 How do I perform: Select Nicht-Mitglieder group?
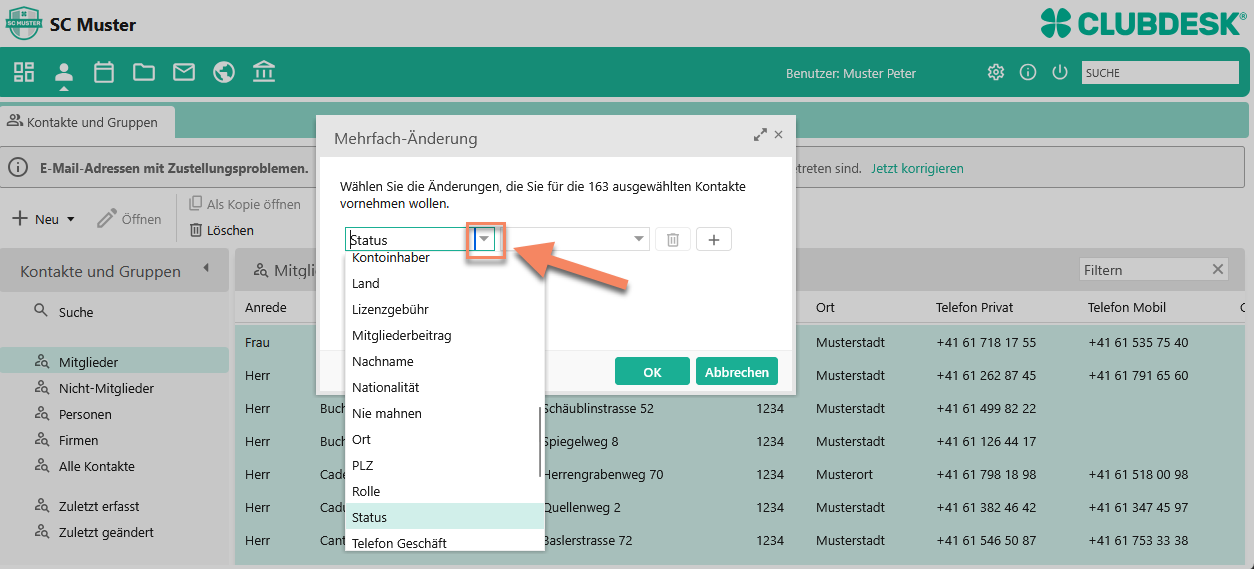pos(106,388)
